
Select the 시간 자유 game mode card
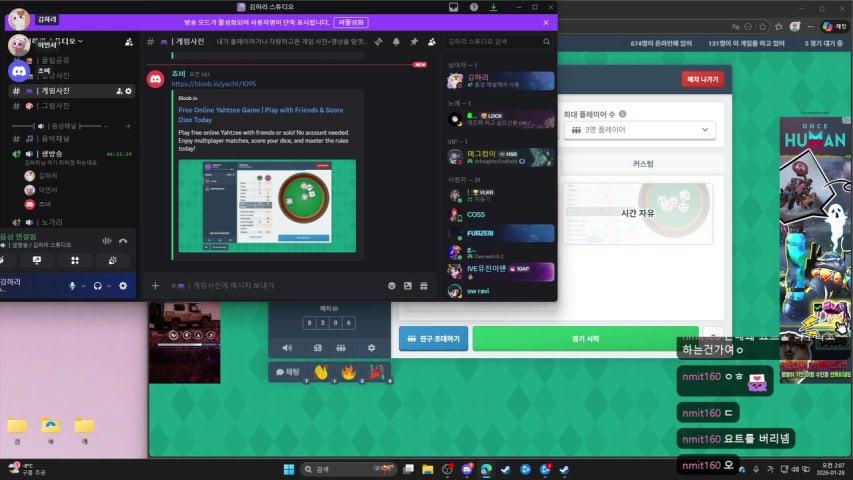point(638,213)
